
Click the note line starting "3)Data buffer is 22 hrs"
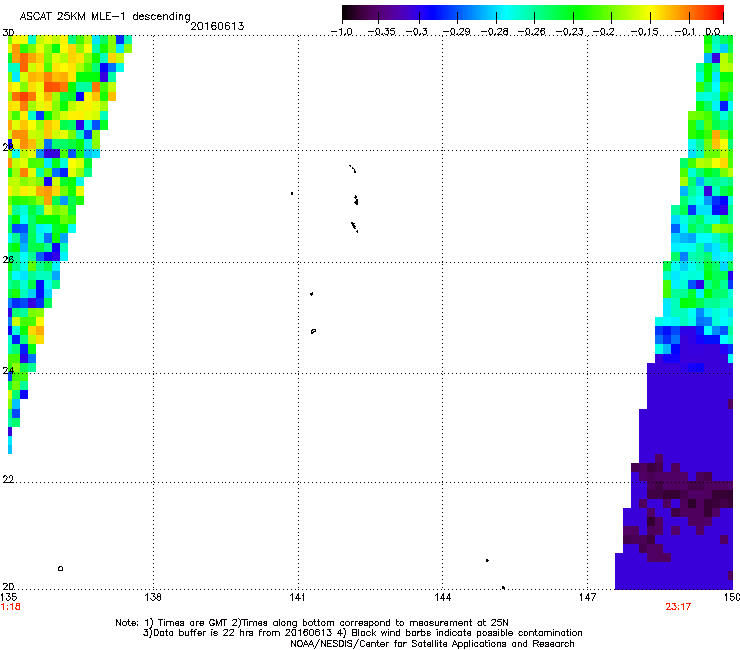coord(362,633)
